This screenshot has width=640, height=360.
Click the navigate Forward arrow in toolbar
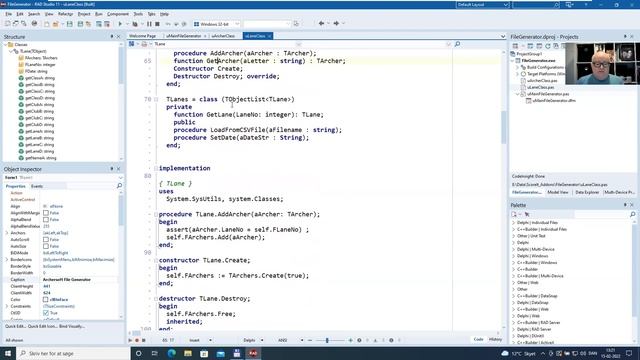tap(336, 24)
